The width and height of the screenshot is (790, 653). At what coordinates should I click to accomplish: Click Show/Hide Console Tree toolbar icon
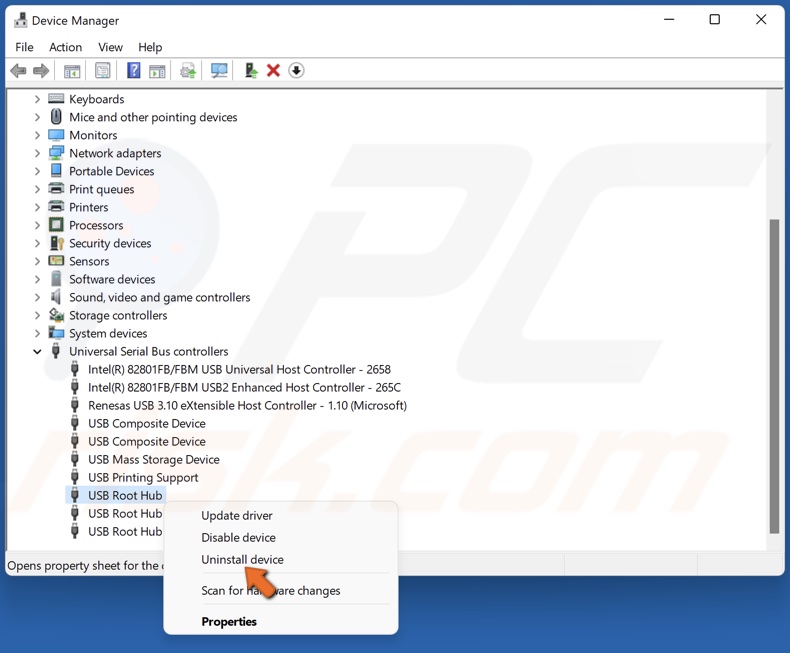72,71
